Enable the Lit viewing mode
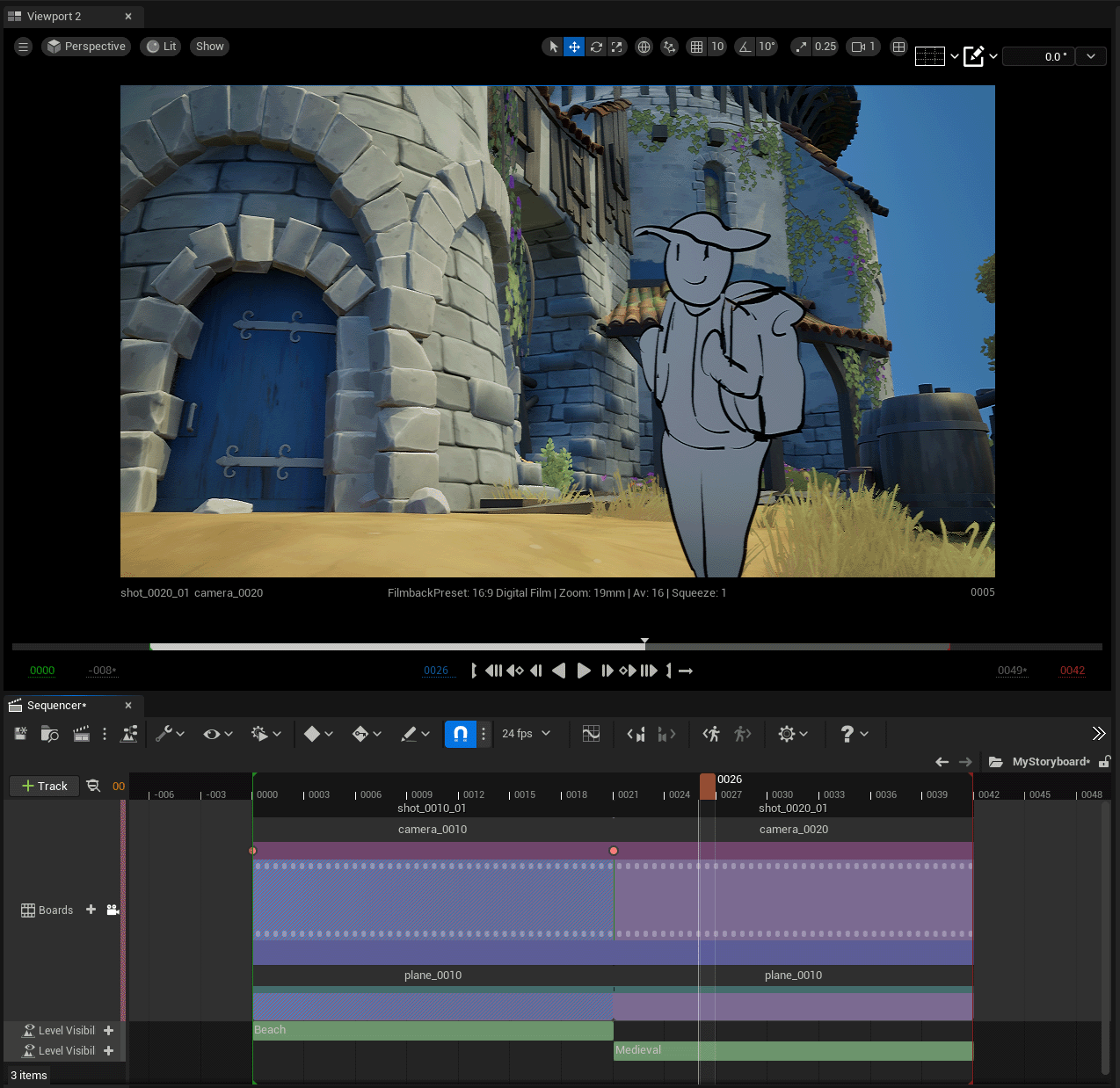This screenshot has height=1088, width=1120. (160, 46)
